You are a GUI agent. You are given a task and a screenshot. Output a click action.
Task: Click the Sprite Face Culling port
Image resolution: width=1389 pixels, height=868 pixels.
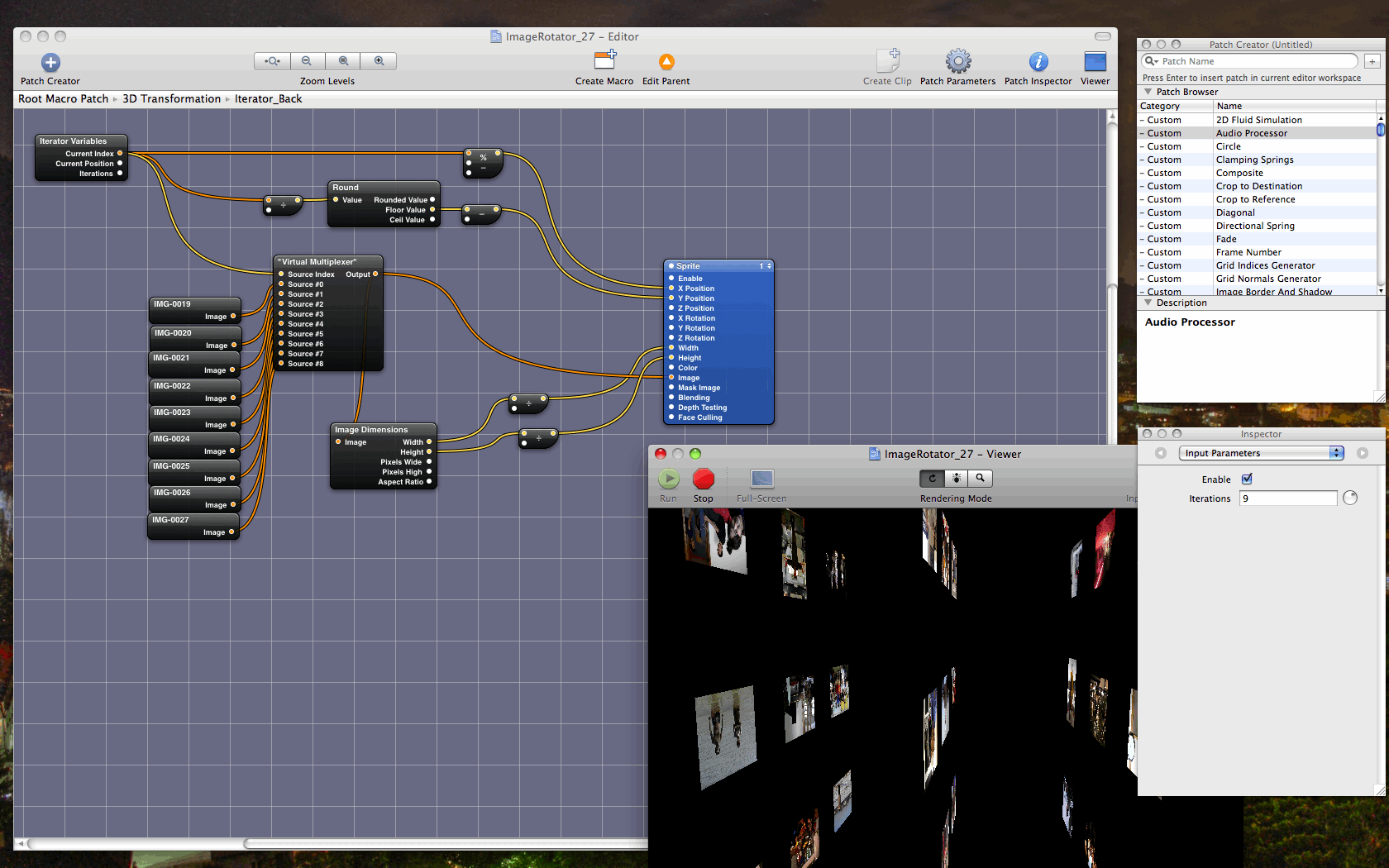(x=671, y=417)
